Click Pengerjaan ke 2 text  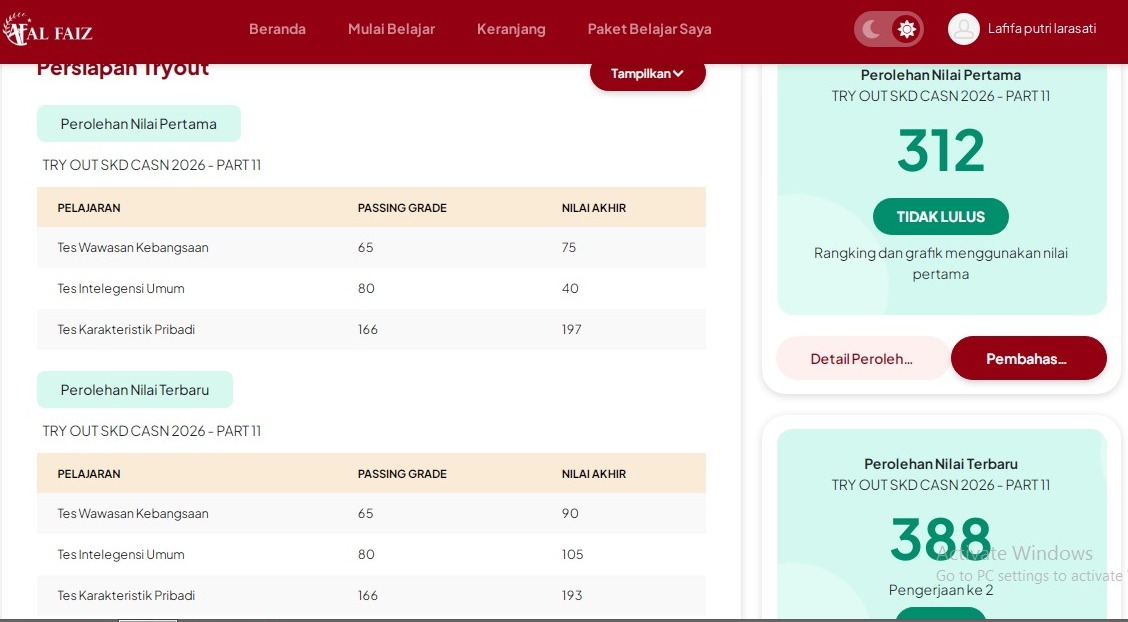941,590
